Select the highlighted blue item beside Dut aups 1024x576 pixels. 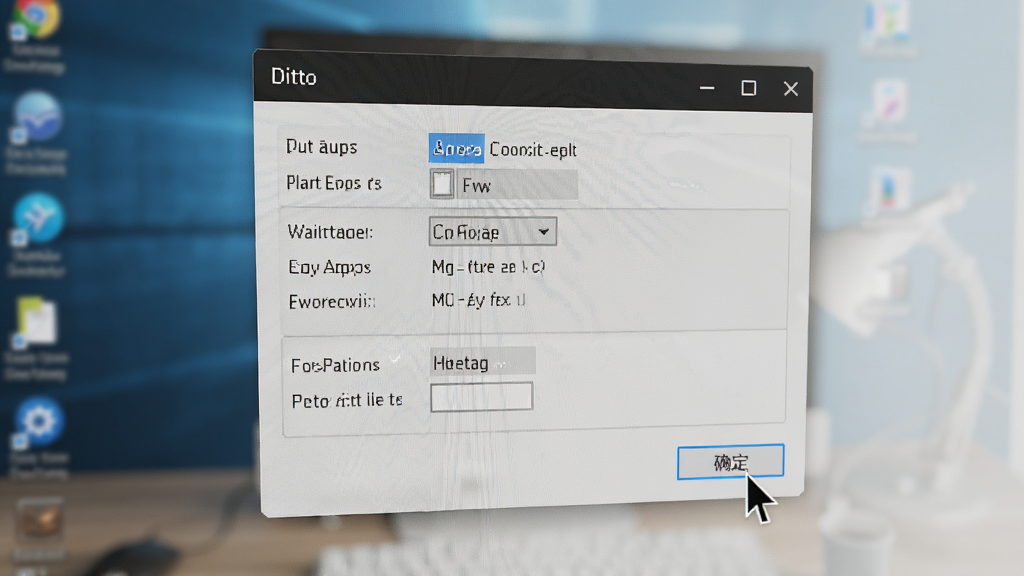coord(456,148)
